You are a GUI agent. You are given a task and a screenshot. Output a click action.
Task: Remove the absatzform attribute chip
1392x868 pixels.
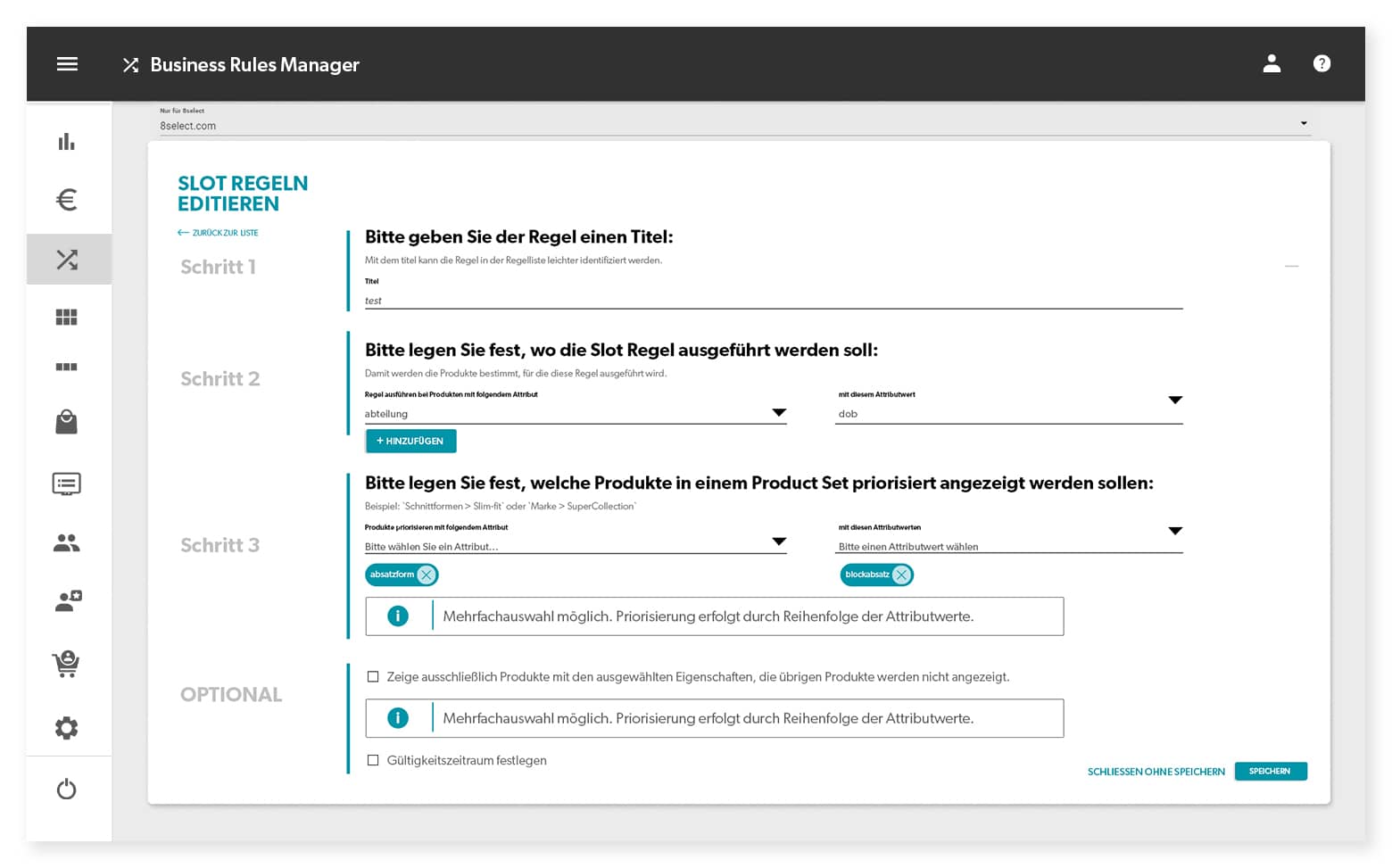tap(427, 575)
